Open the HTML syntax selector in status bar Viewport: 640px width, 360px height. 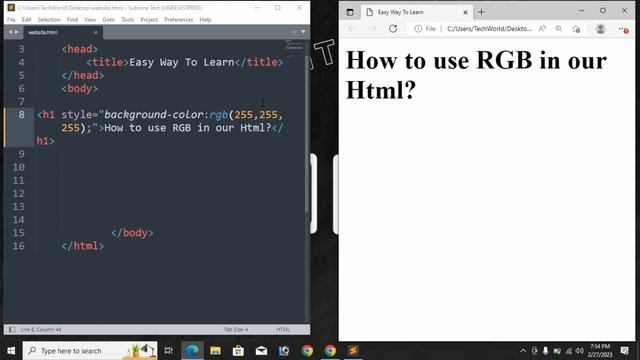[x=283, y=329]
